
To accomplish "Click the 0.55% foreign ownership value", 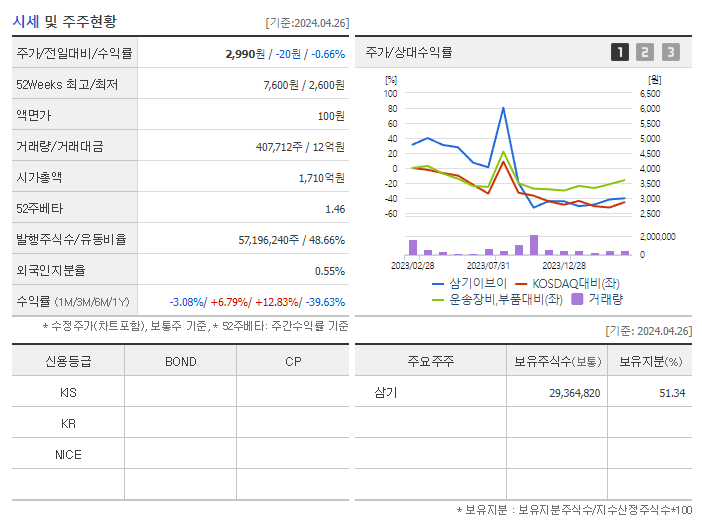I will [x=330, y=271].
